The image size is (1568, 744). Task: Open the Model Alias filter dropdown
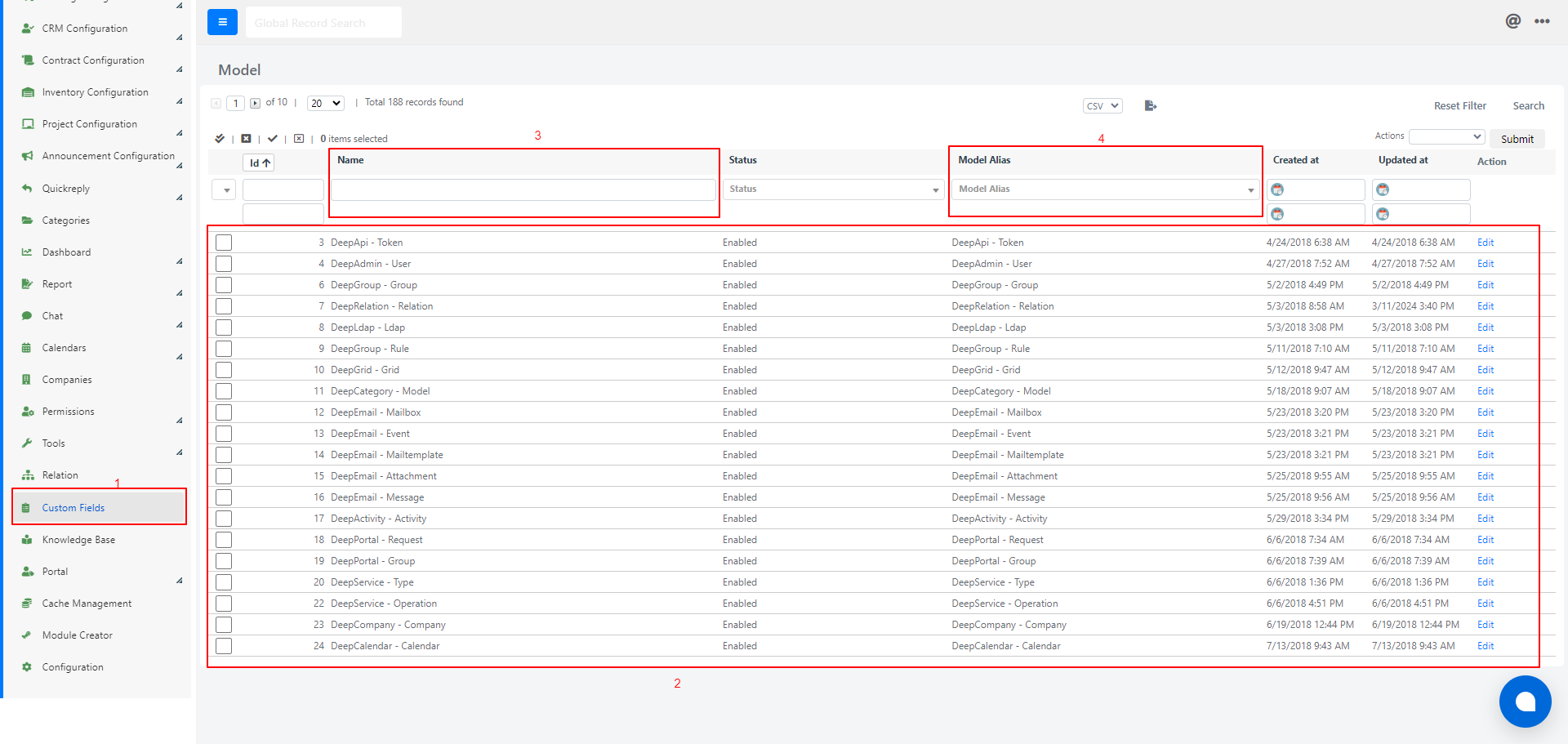coord(1106,189)
